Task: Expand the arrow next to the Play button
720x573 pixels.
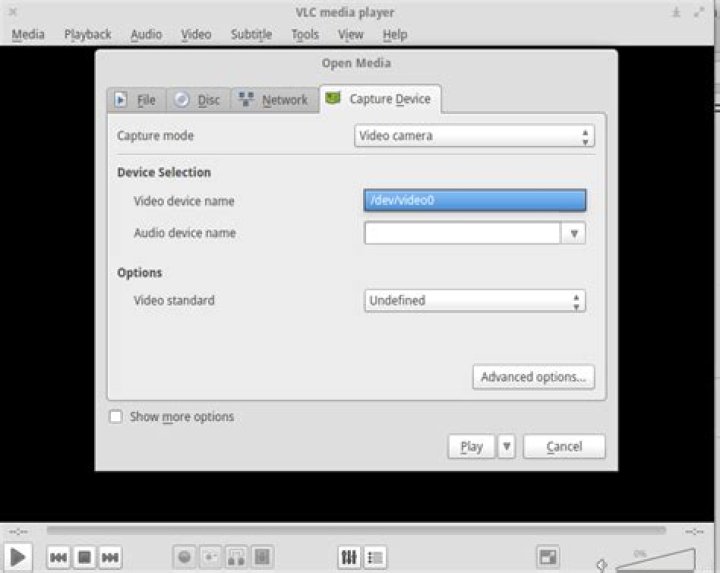Action: (x=506, y=447)
